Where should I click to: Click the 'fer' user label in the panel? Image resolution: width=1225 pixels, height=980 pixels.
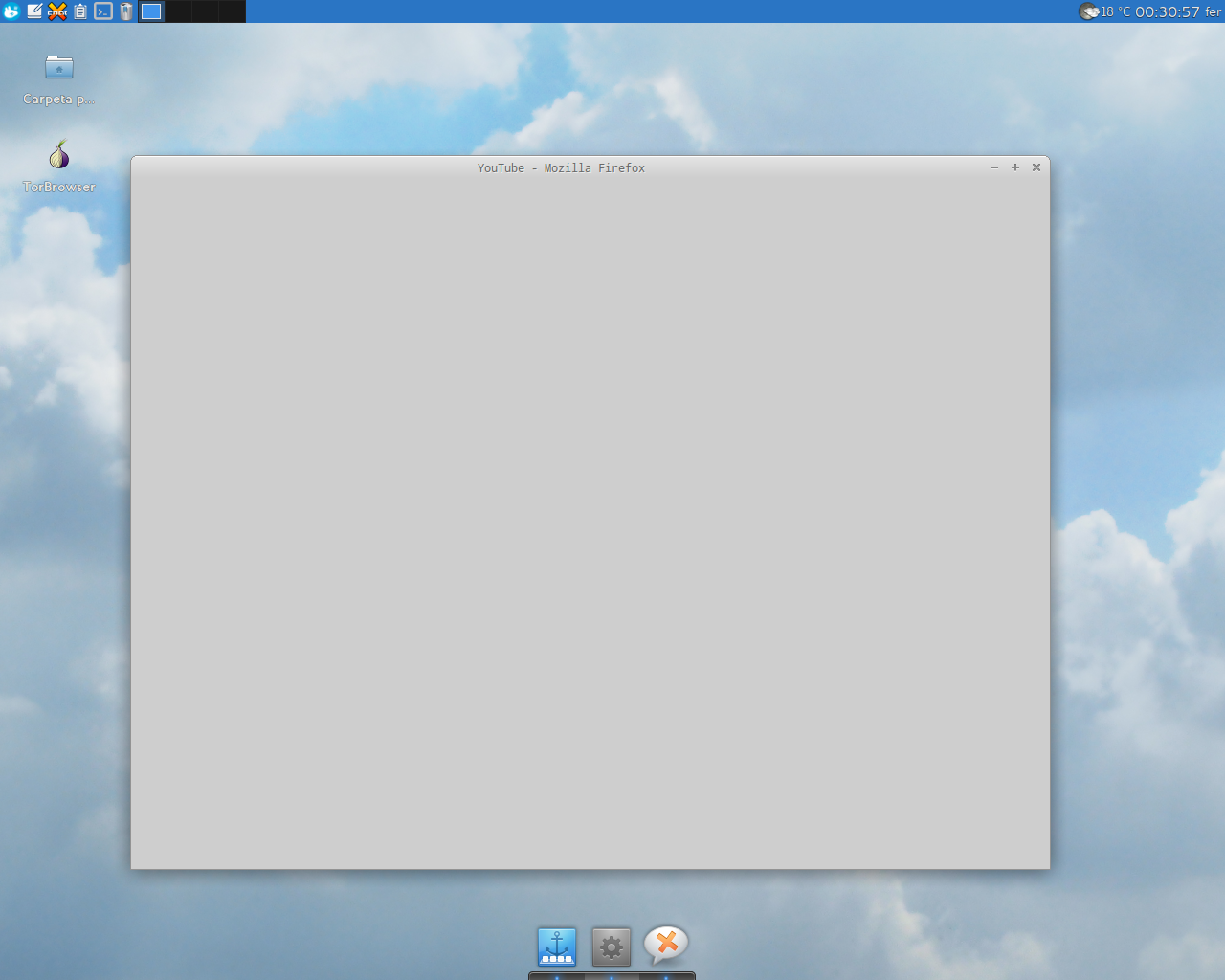[x=1213, y=11]
